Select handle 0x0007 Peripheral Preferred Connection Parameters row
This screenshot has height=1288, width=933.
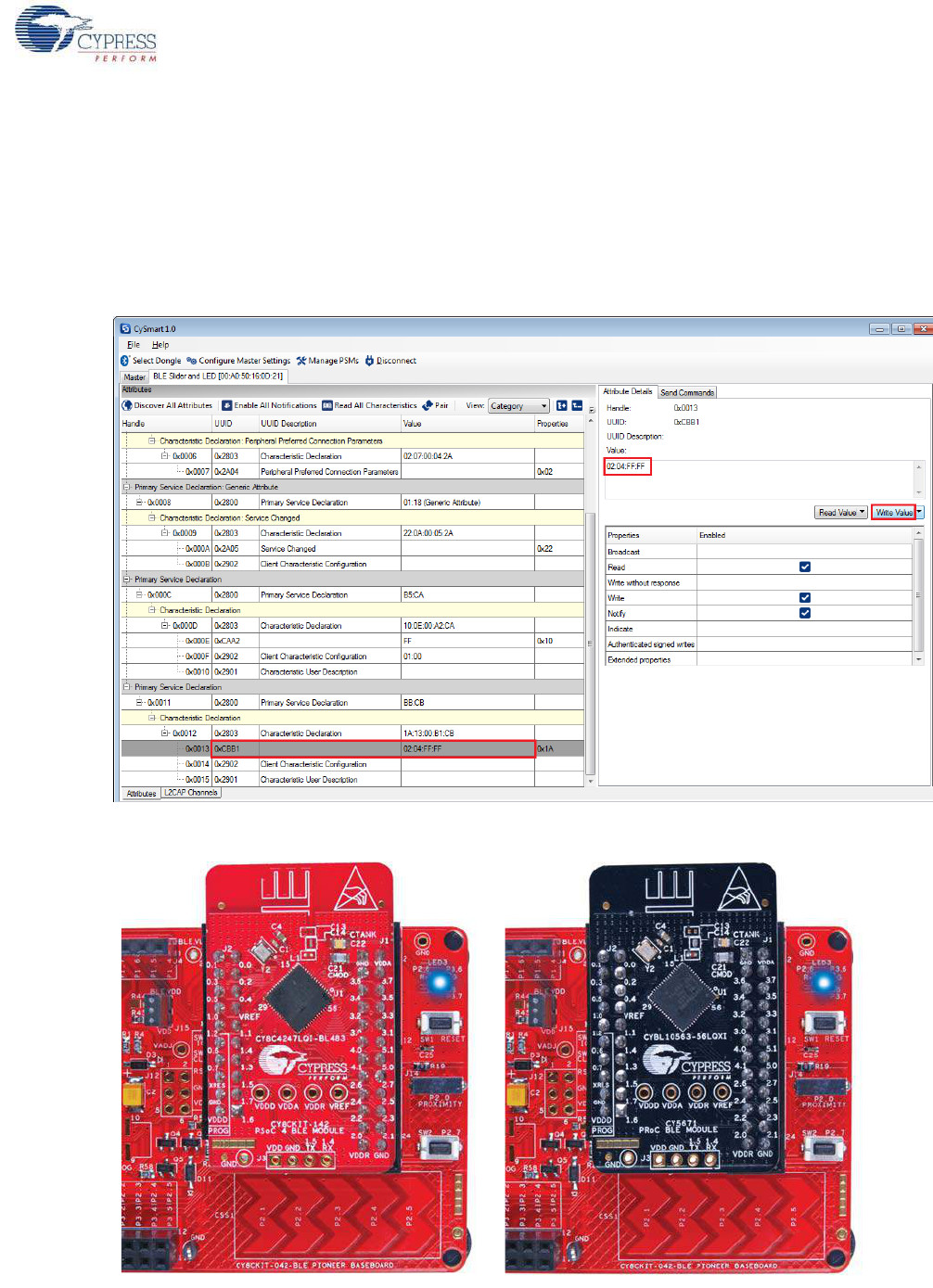352,472
